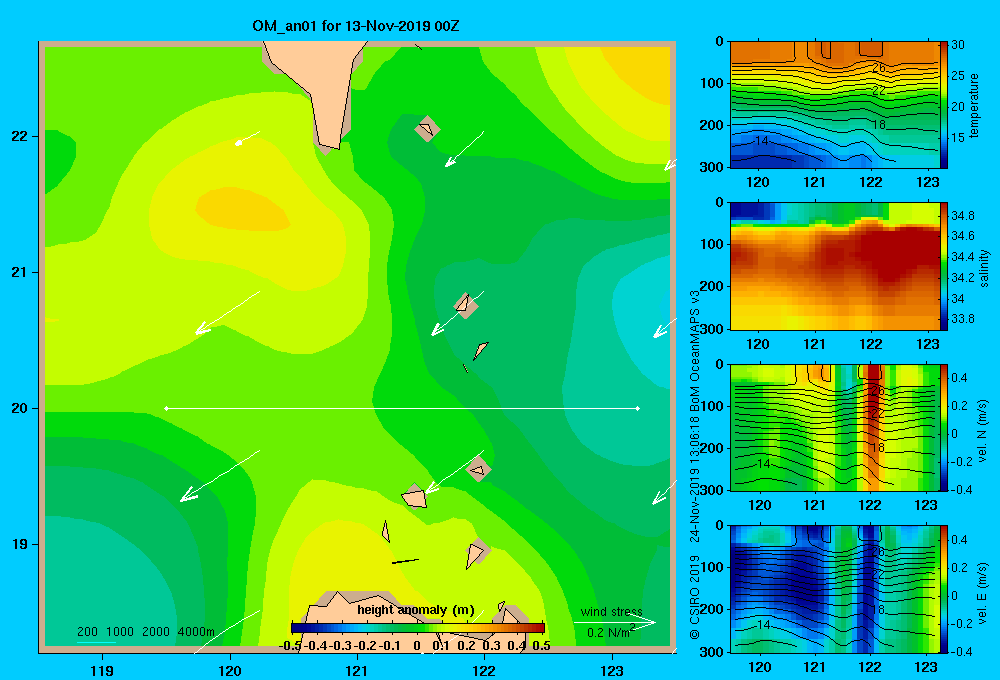Click the title "OM_an01 for 13-Nov-2019 00Z"

(355, 26)
